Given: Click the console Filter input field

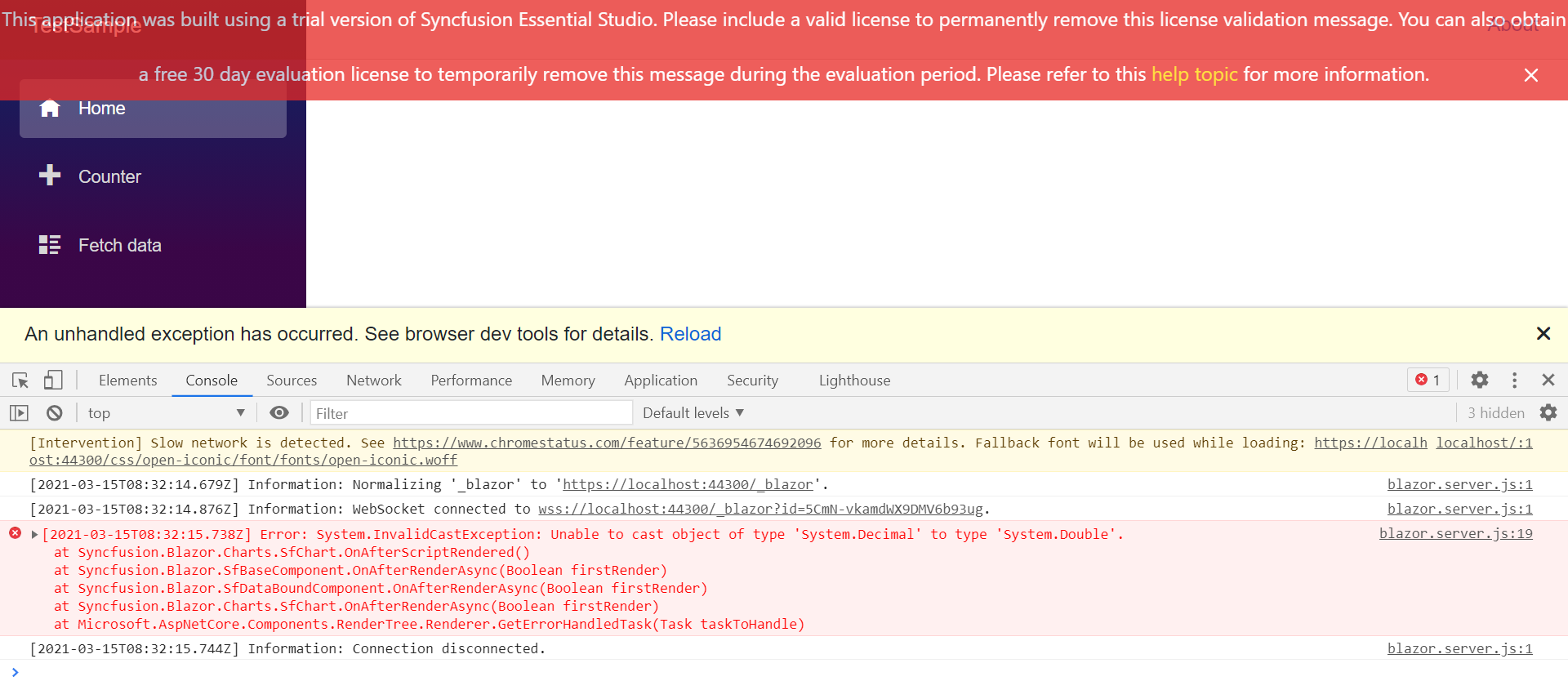Looking at the screenshot, I should click(471, 413).
